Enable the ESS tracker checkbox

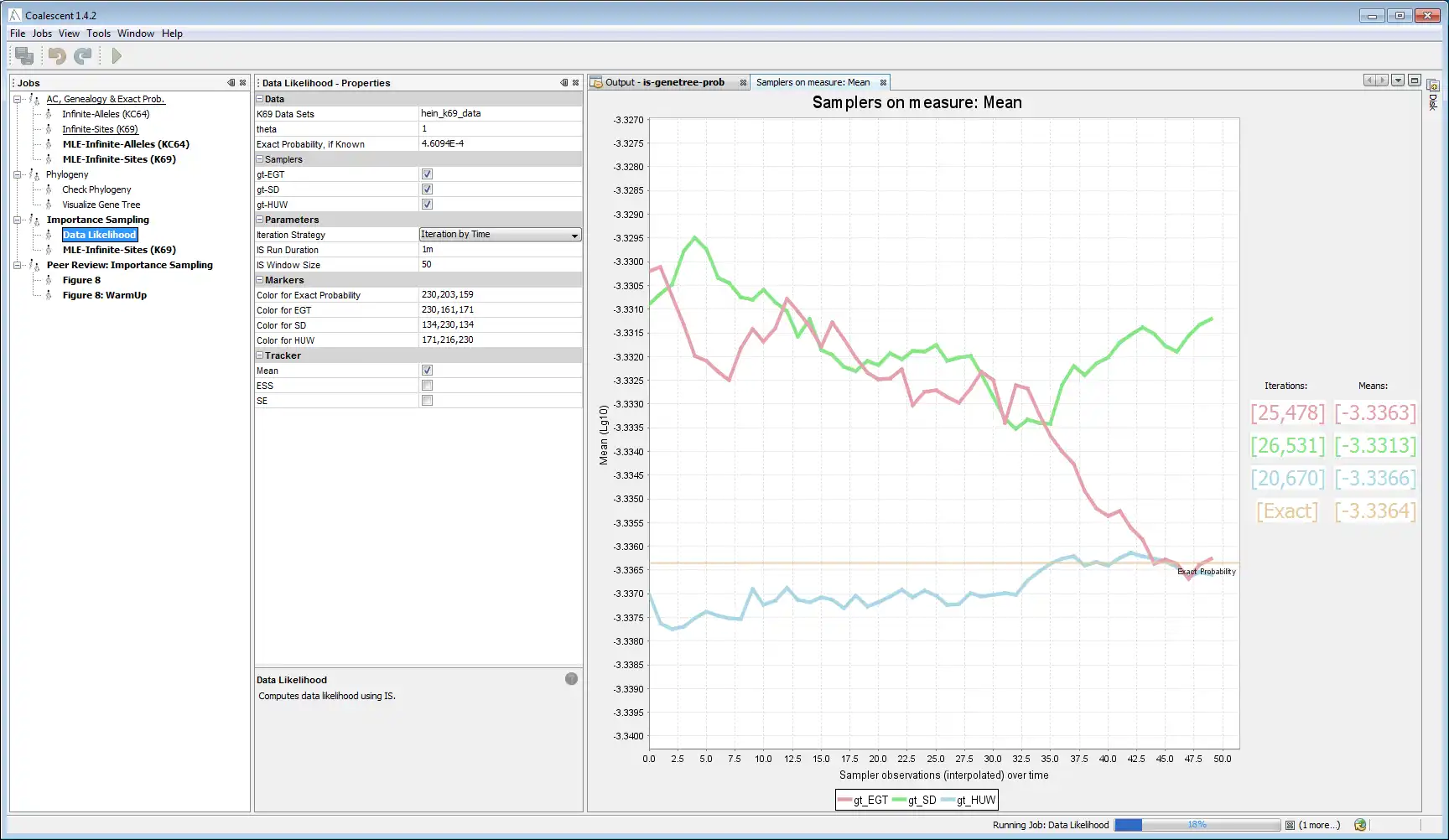pos(427,386)
